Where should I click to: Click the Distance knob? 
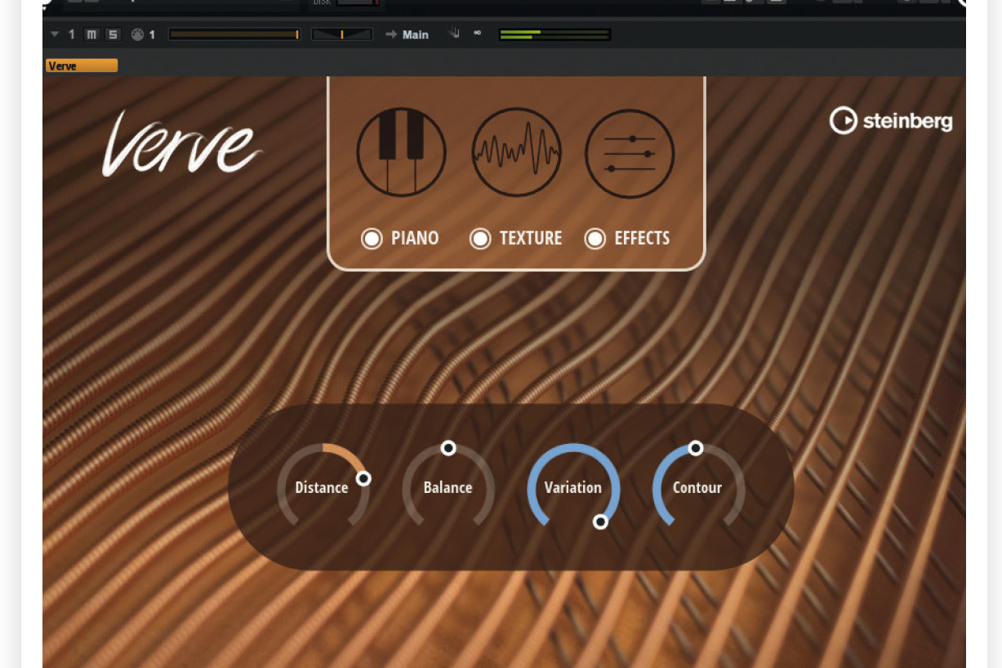click(323, 487)
